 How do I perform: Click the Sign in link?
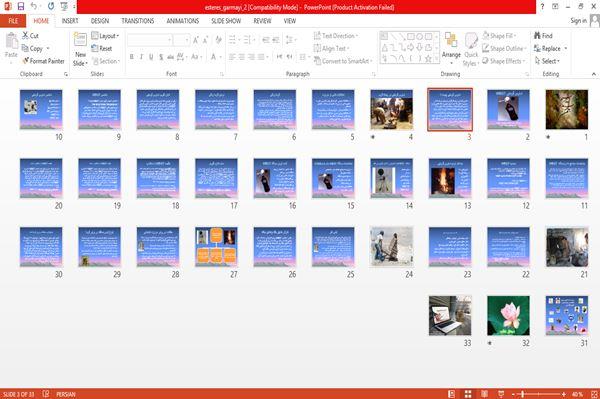click(x=579, y=21)
